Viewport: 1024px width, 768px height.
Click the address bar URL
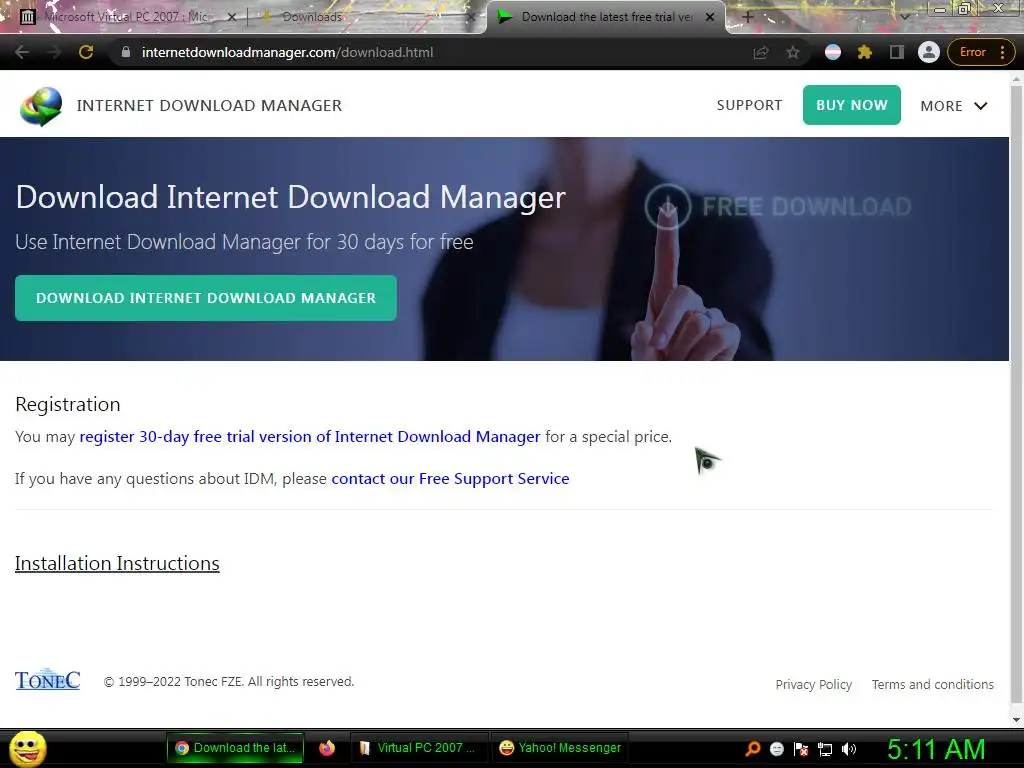pos(287,52)
